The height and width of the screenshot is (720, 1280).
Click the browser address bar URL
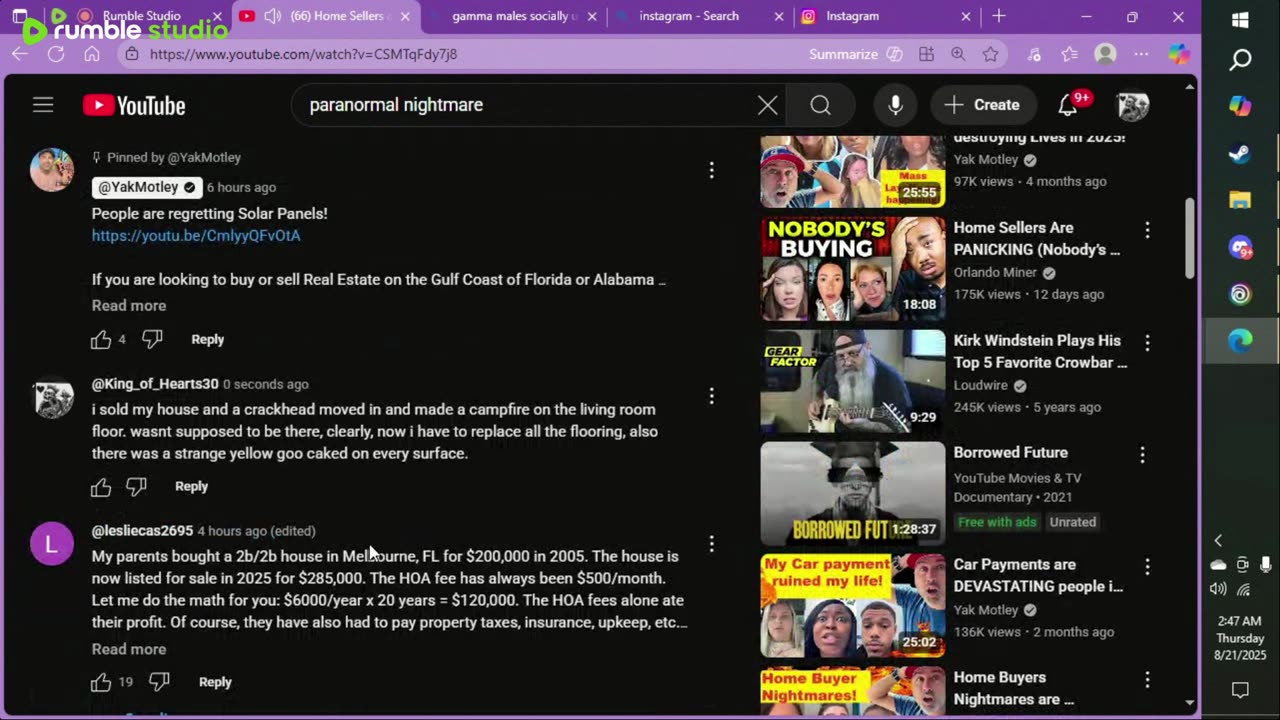coord(303,54)
